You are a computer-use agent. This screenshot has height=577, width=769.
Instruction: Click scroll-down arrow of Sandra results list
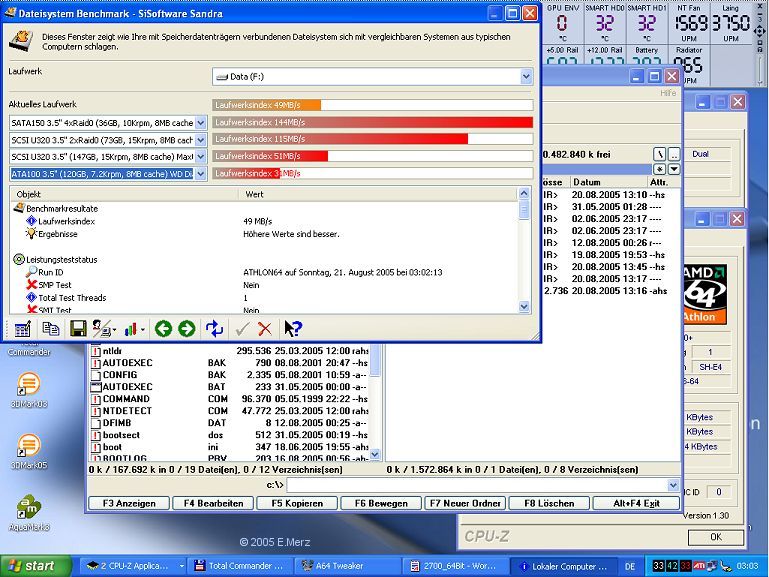pos(524,307)
